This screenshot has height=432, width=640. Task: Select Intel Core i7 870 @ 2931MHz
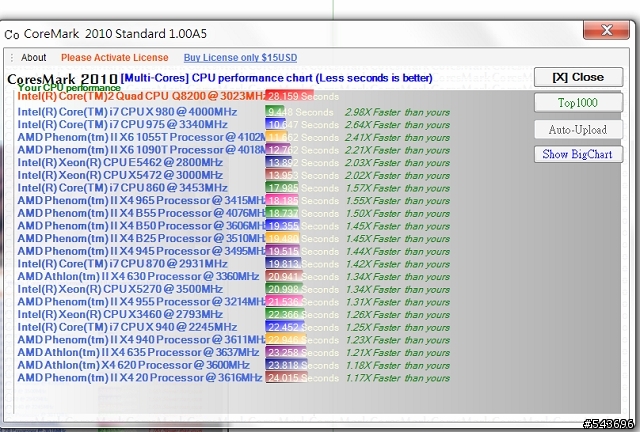click(122, 264)
